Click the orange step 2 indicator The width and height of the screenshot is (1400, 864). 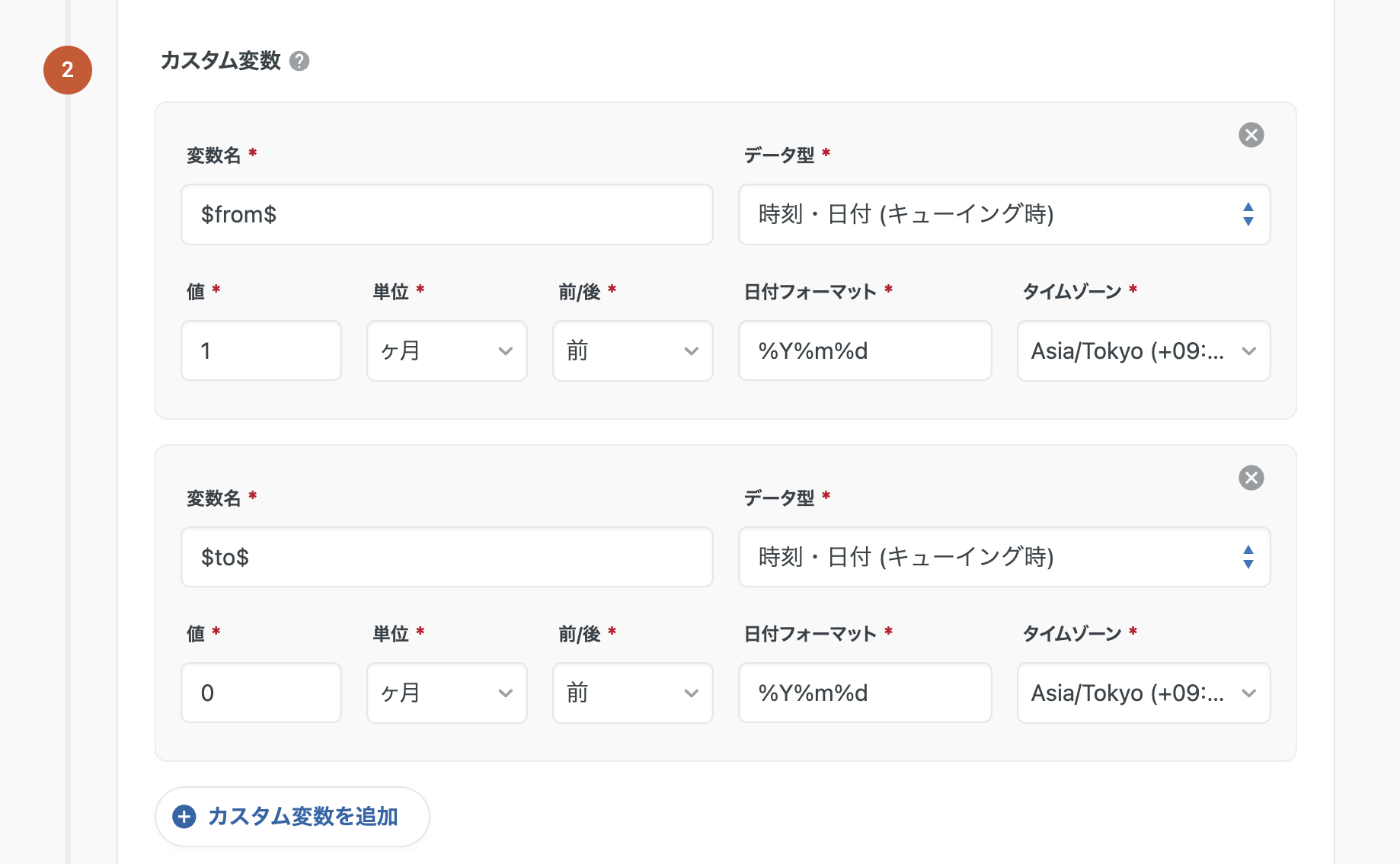(67, 69)
